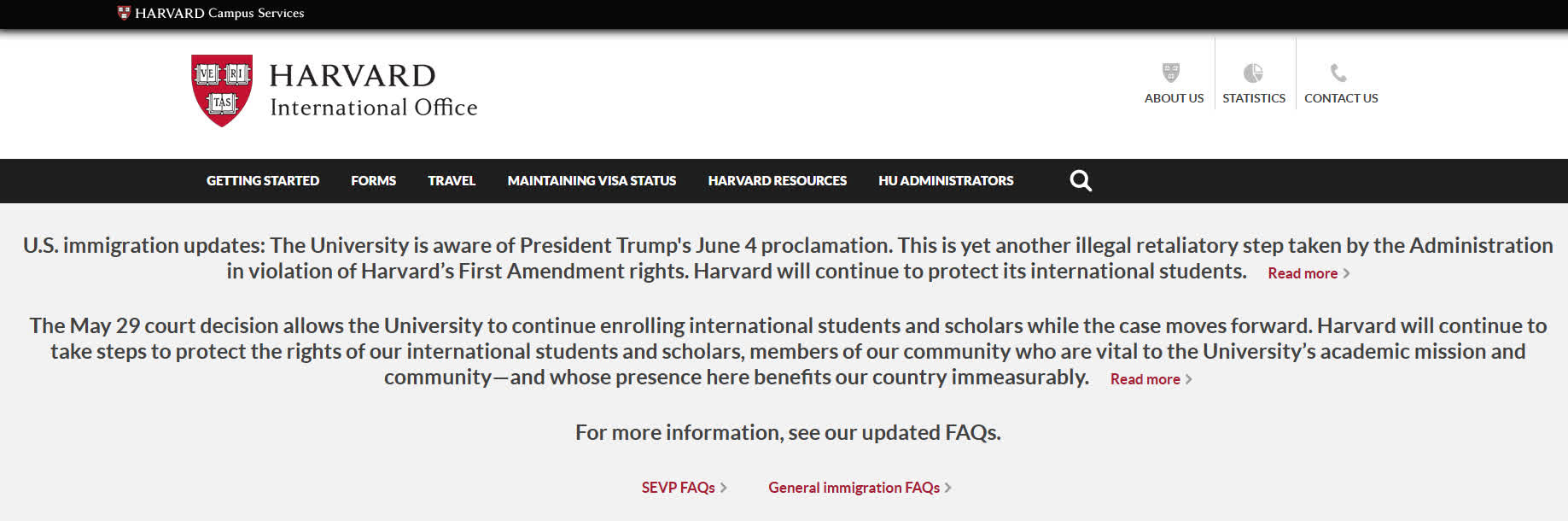Click the small Harvard Campus Services shield
The width and height of the screenshot is (1568, 521).
pos(124,13)
